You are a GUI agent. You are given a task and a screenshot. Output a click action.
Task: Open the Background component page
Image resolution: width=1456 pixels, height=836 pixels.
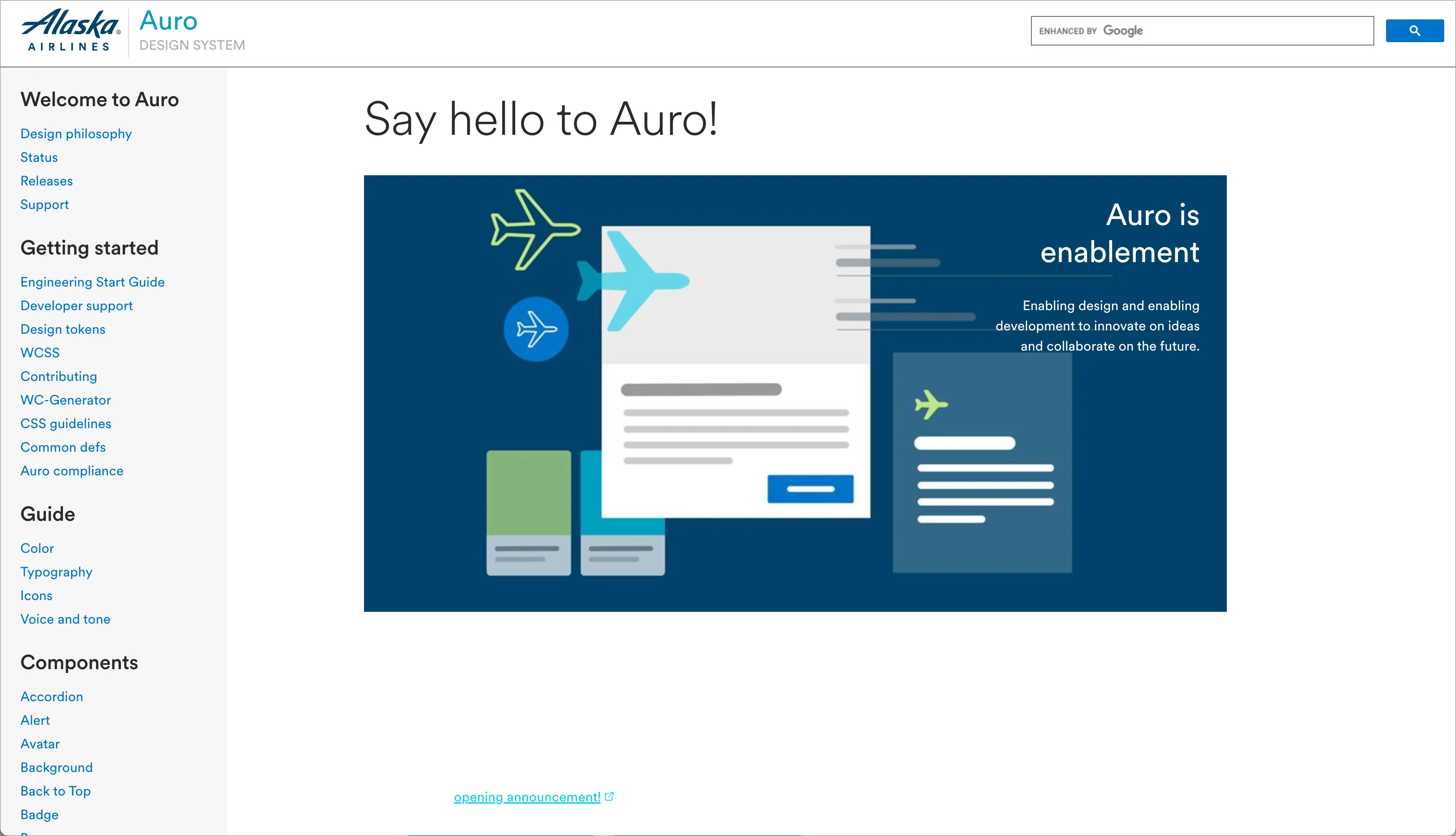(56, 767)
